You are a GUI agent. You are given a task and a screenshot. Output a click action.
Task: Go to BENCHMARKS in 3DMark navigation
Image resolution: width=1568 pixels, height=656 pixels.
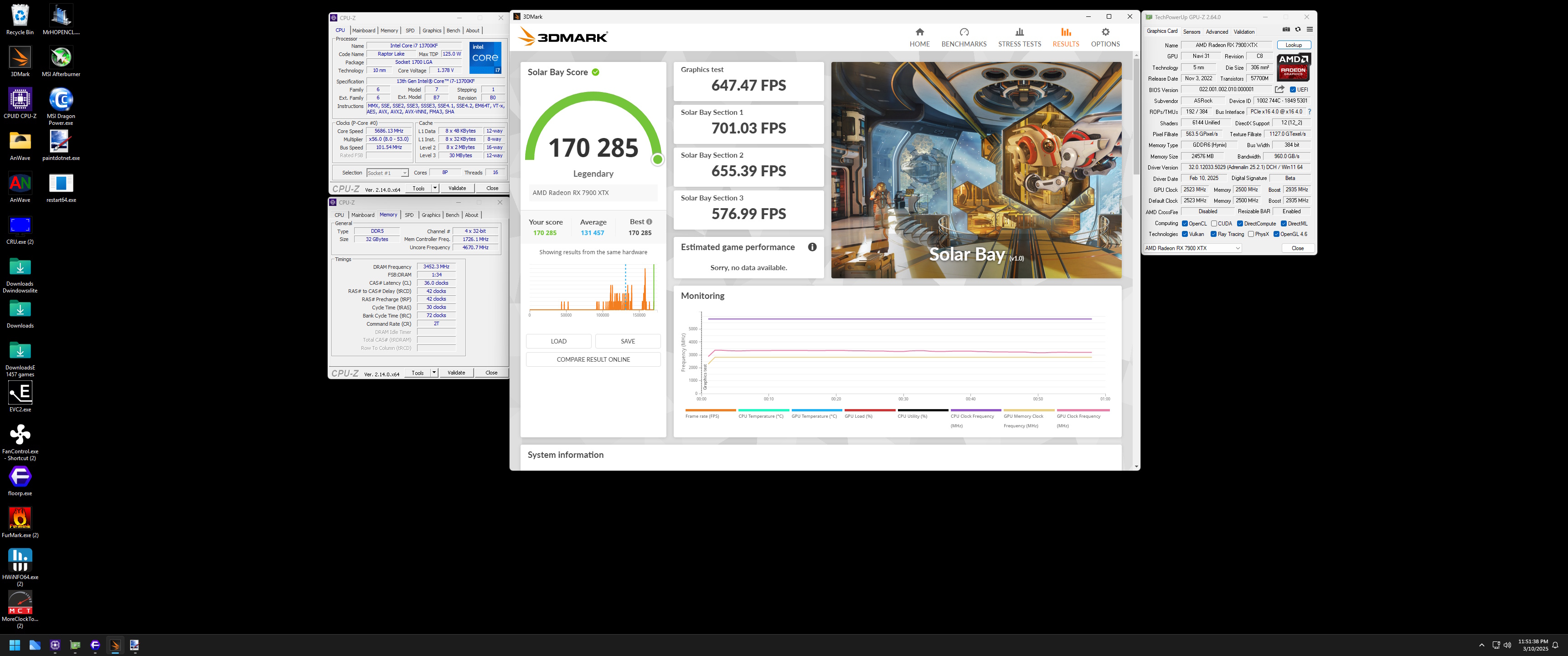pyautogui.click(x=964, y=38)
